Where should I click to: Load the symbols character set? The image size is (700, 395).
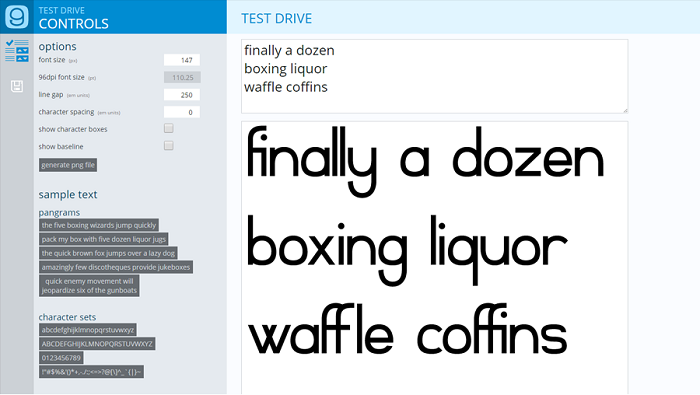[x=91, y=372]
